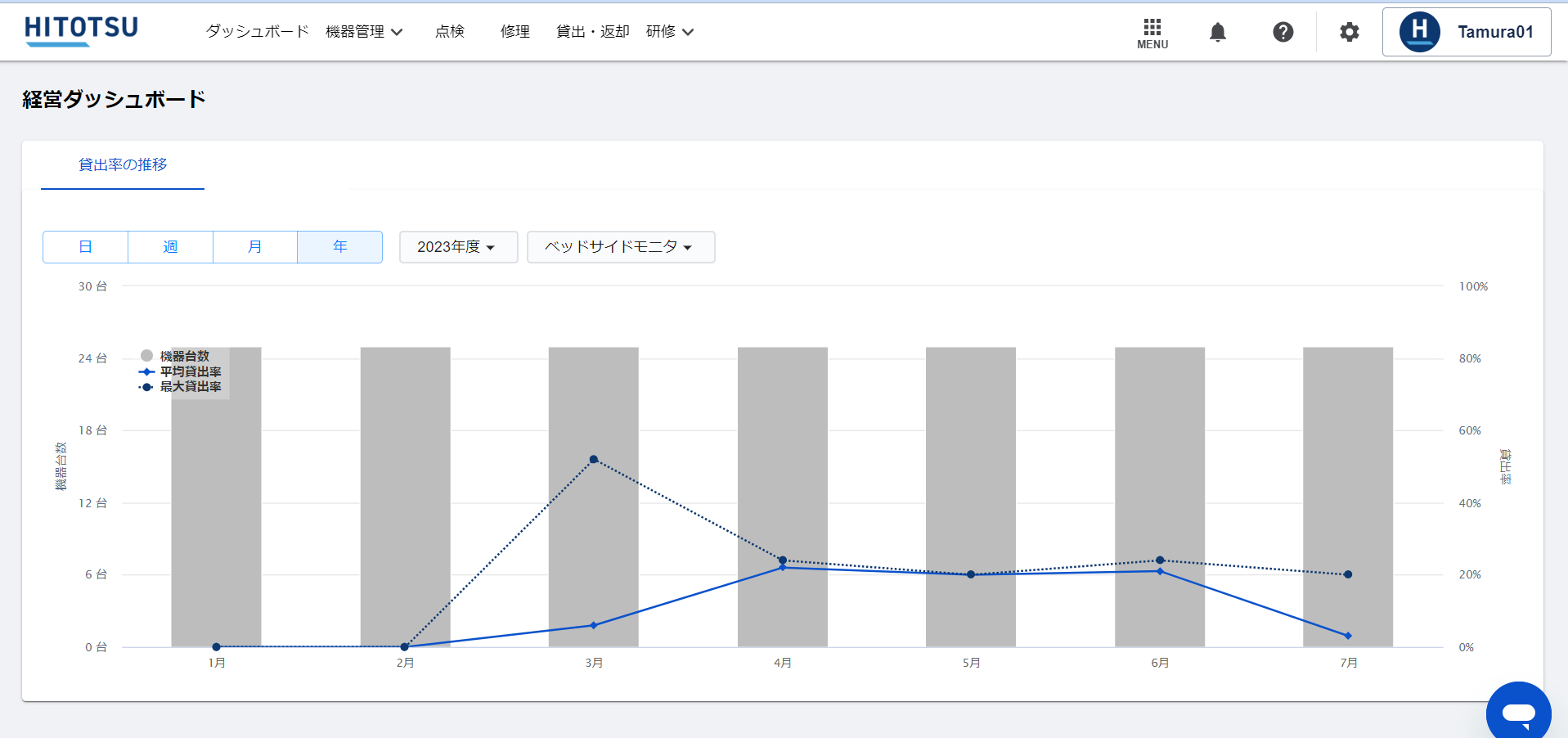Switch chart period to 年

point(340,246)
